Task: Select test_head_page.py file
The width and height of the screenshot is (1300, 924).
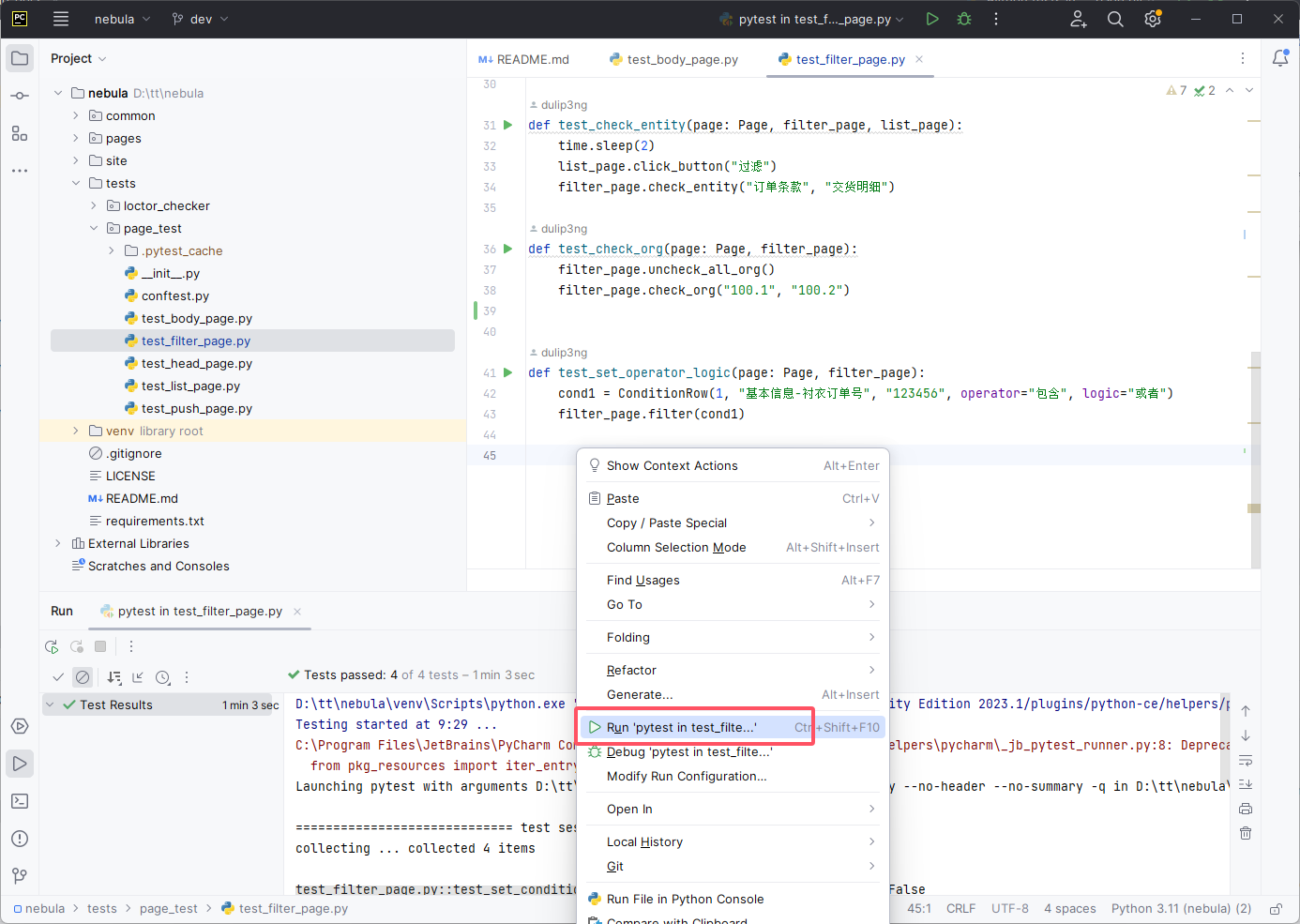Action: (197, 363)
